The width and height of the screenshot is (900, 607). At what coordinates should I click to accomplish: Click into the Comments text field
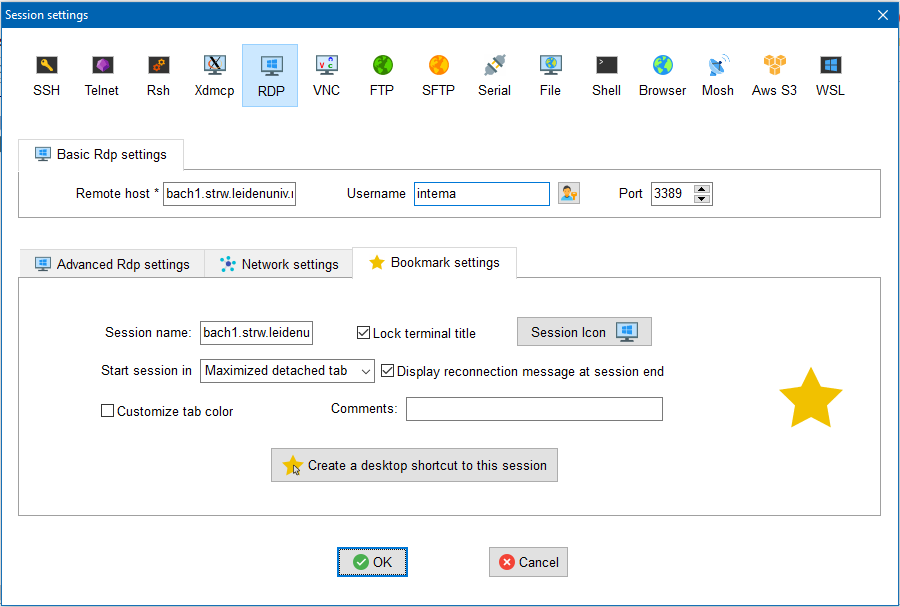click(x=534, y=409)
